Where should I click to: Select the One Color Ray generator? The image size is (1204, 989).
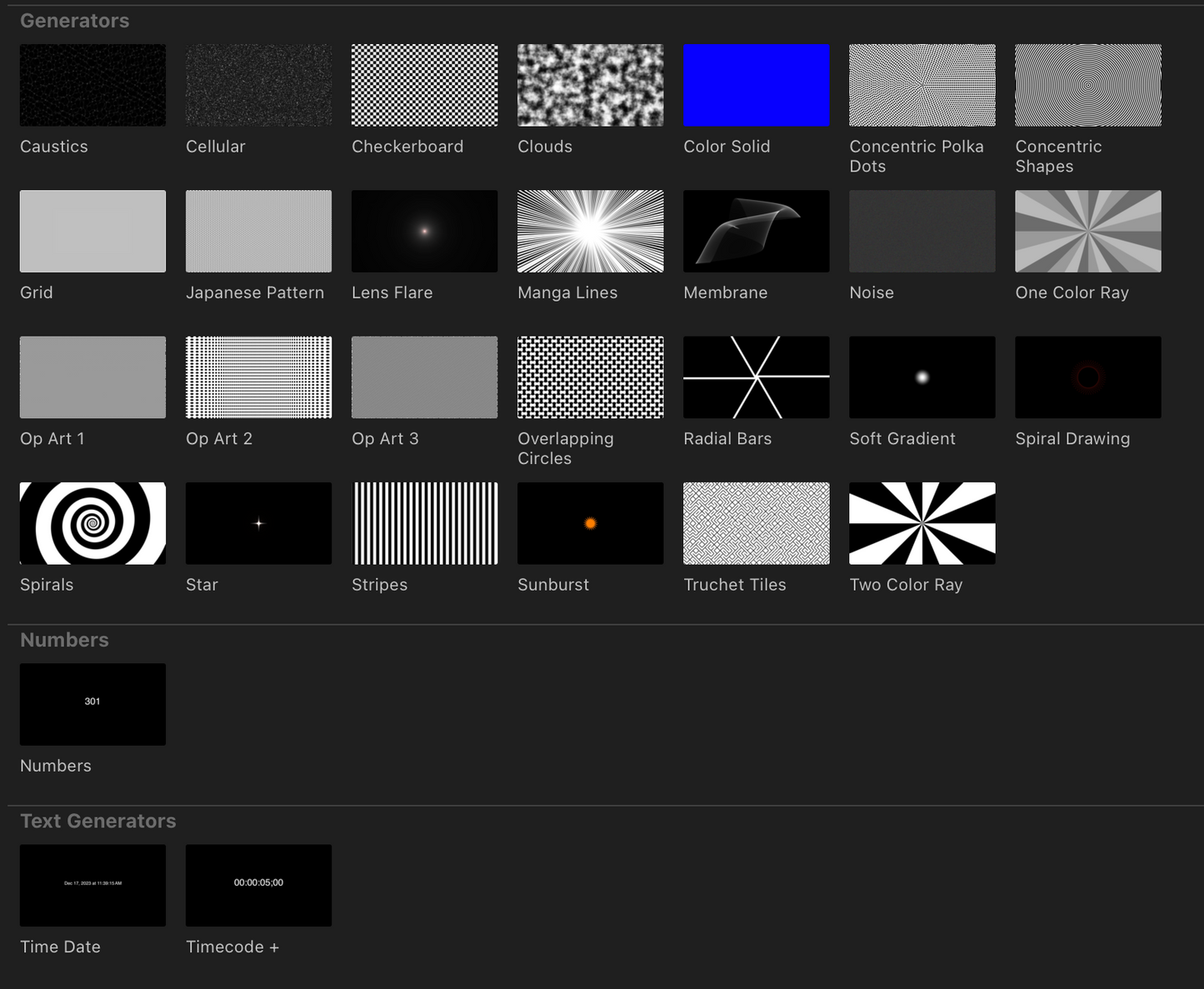[x=1087, y=232]
